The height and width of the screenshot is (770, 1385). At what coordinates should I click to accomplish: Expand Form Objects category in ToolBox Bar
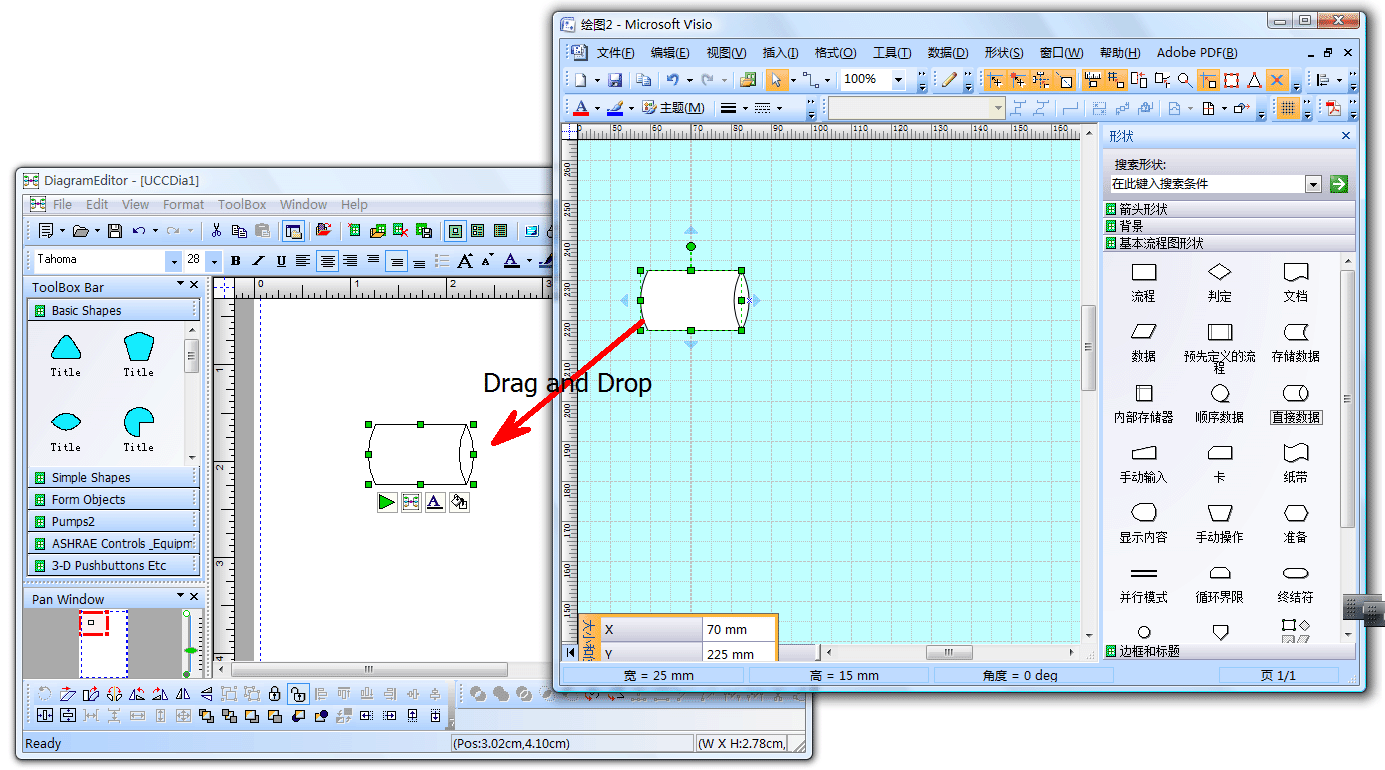coord(114,499)
